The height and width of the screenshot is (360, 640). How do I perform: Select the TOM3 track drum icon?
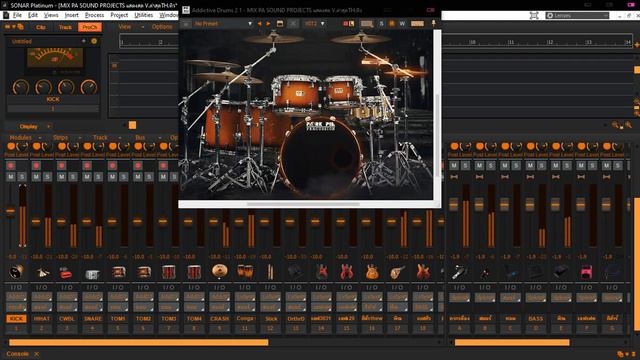pyautogui.click(x=169, y=272)
